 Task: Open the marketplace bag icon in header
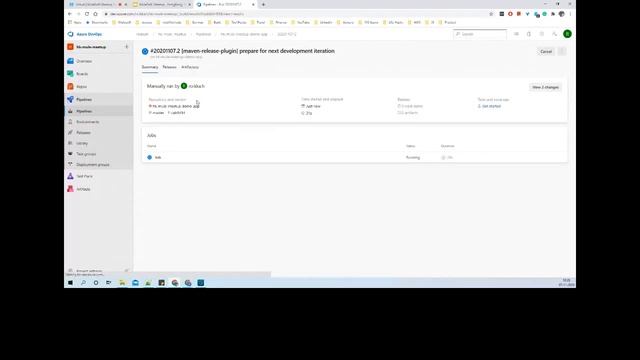pos(529,34)
